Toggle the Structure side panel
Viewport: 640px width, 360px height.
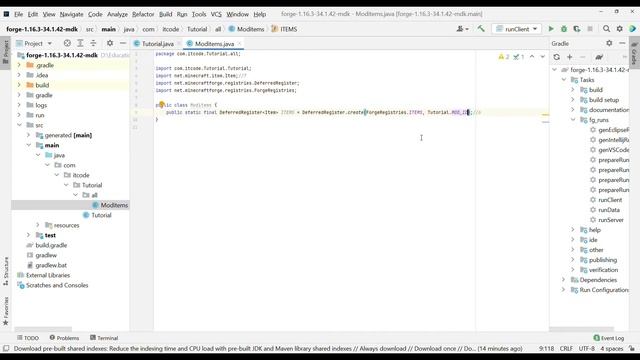pos(6,271)
